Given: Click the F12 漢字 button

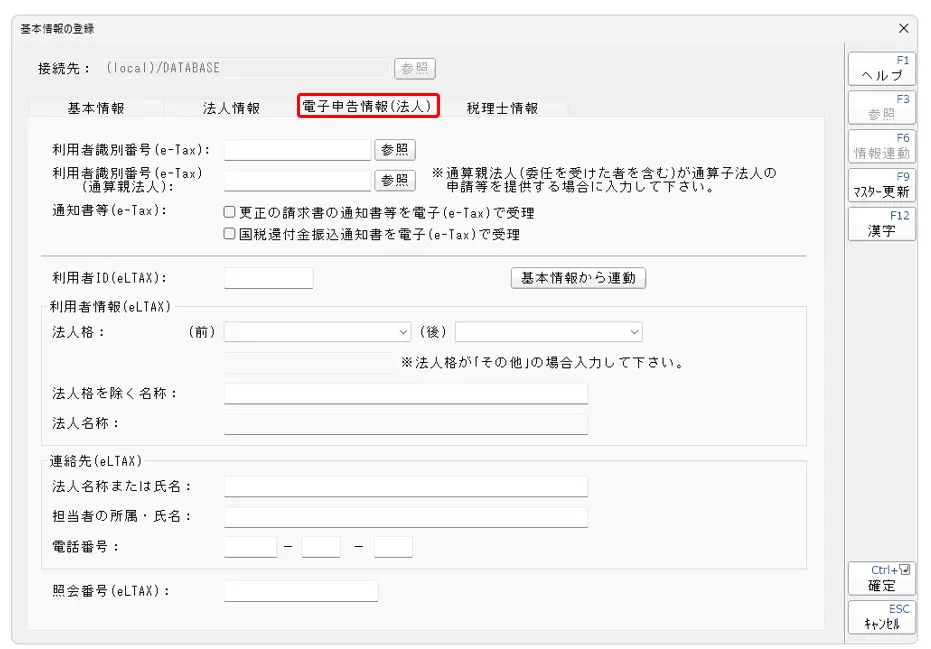Looking at the screenshot, I should tap(882, 224).
